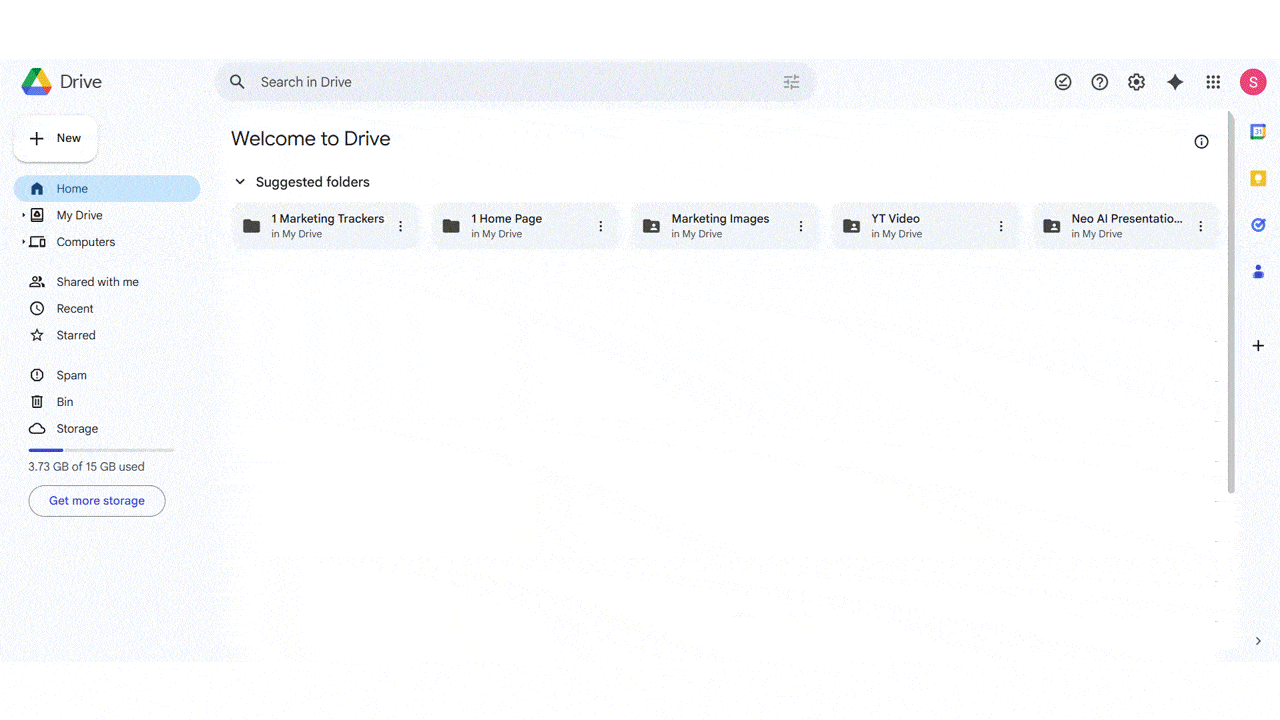Open Google Keep in side panel

[1258, 178]
